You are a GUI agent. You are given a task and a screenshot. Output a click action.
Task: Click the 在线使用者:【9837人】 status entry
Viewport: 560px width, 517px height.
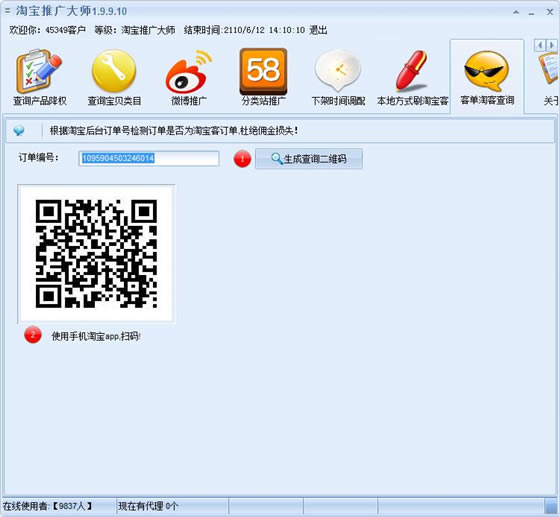click(48, 506)
